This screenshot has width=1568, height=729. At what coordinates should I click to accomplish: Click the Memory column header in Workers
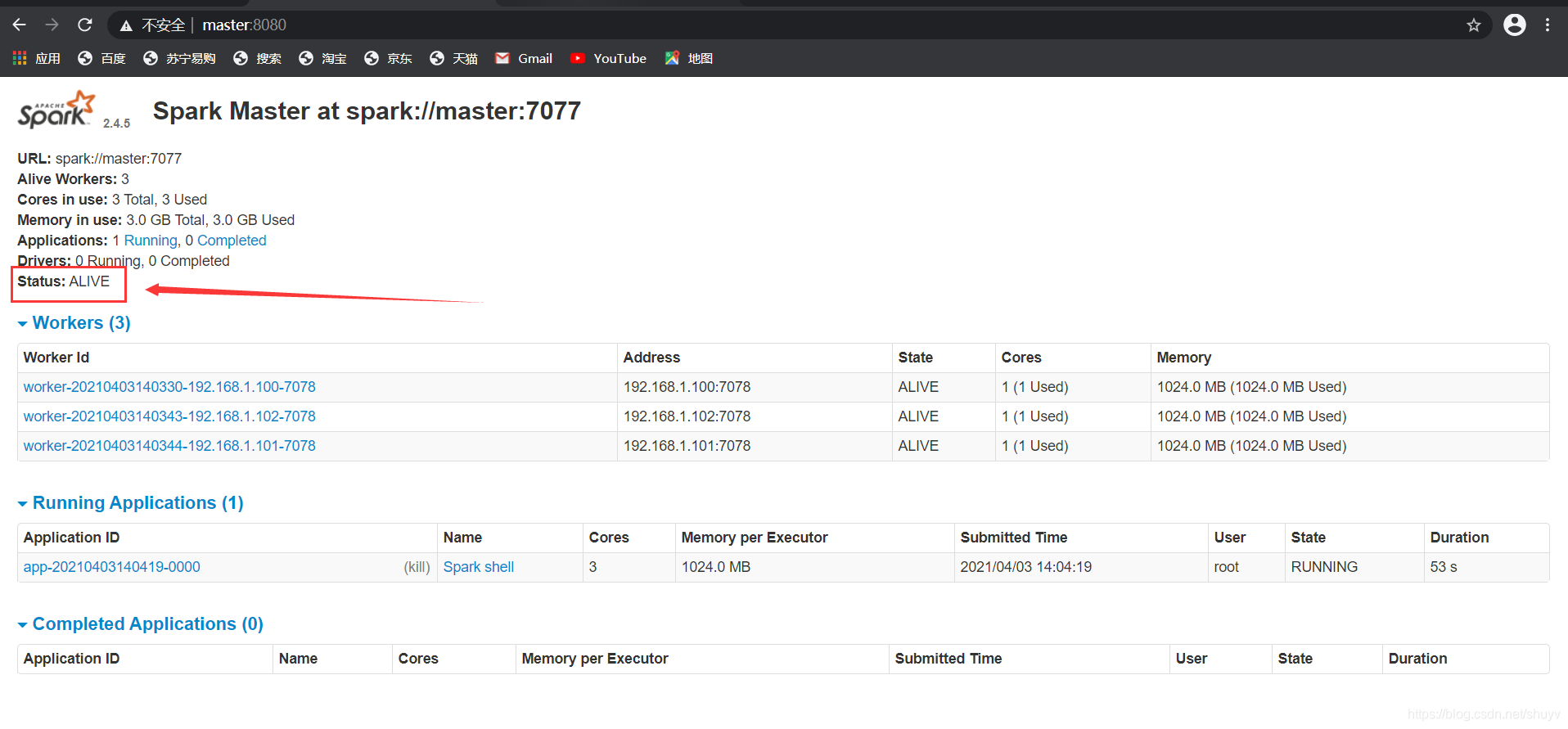click(x=1184, y=358)
